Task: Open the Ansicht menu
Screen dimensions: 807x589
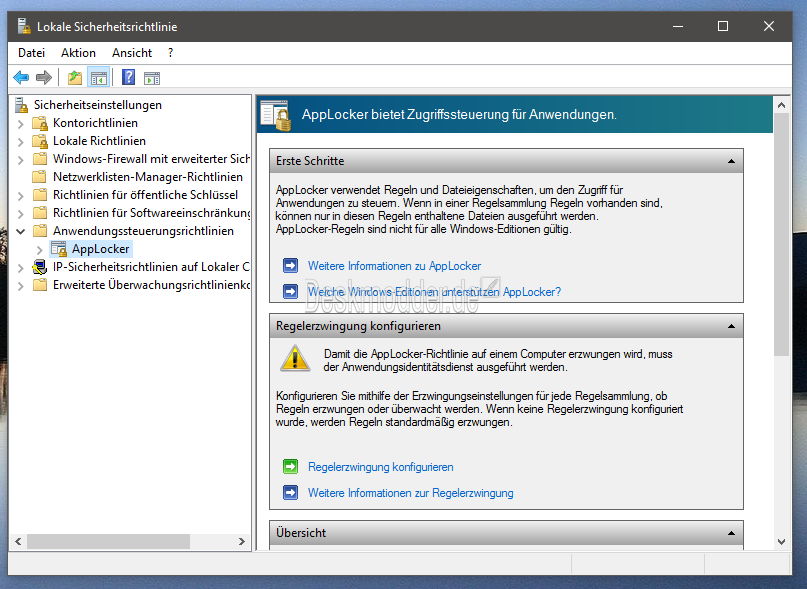Action: click(x=132, y=53)
